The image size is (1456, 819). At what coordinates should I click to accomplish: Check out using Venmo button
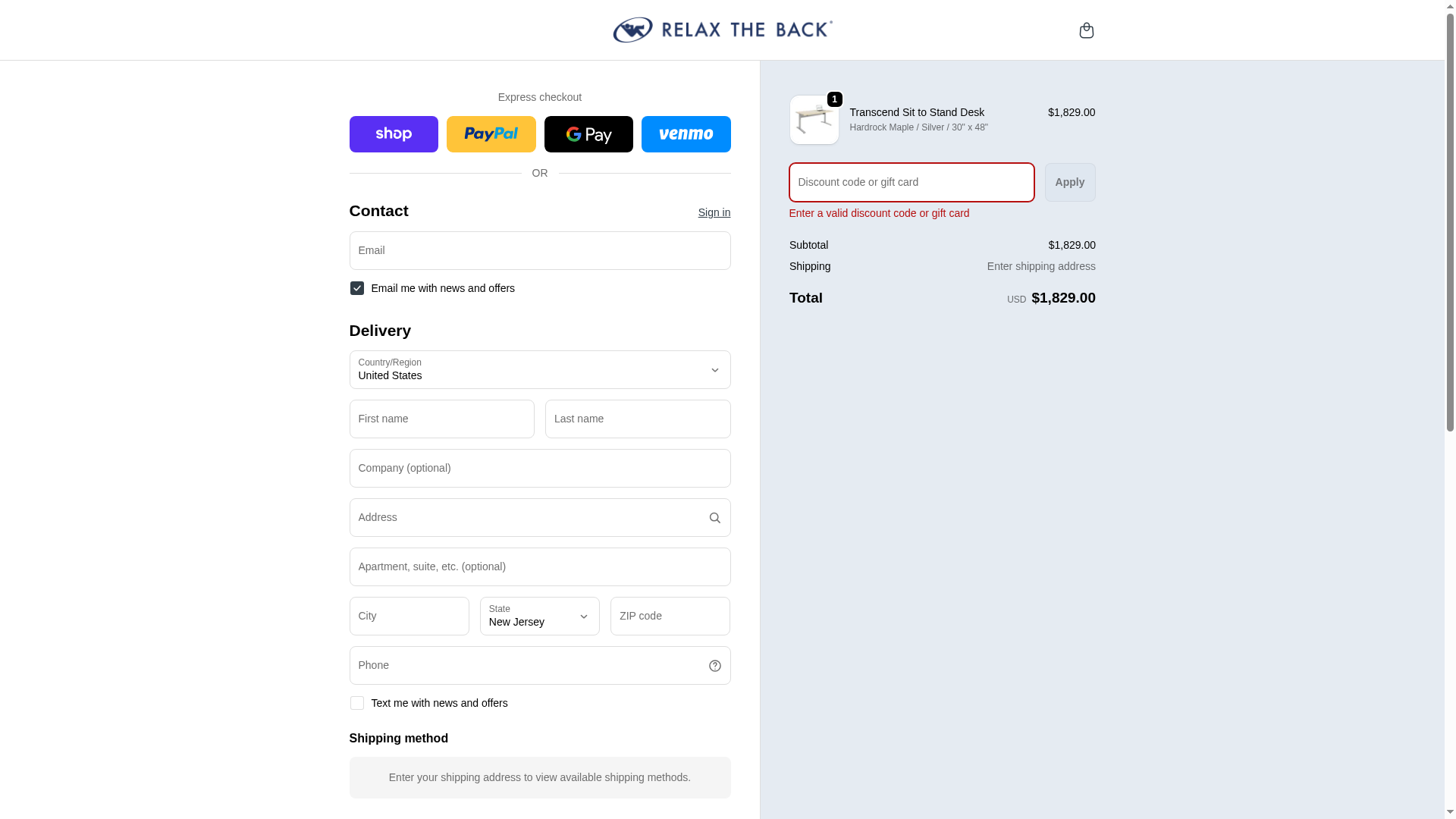(x=686, y=134)
